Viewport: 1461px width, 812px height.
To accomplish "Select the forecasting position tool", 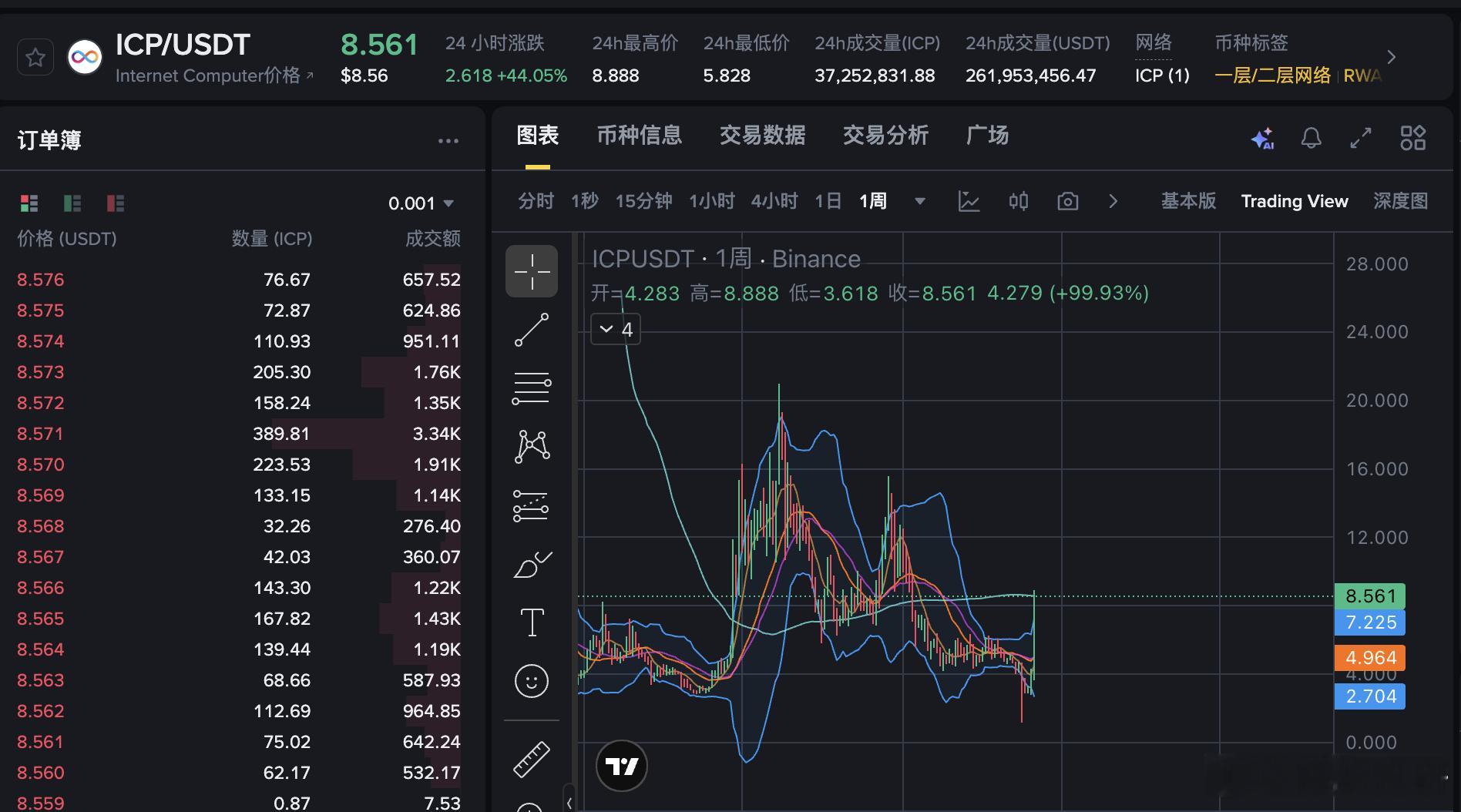I will [532, 506].
